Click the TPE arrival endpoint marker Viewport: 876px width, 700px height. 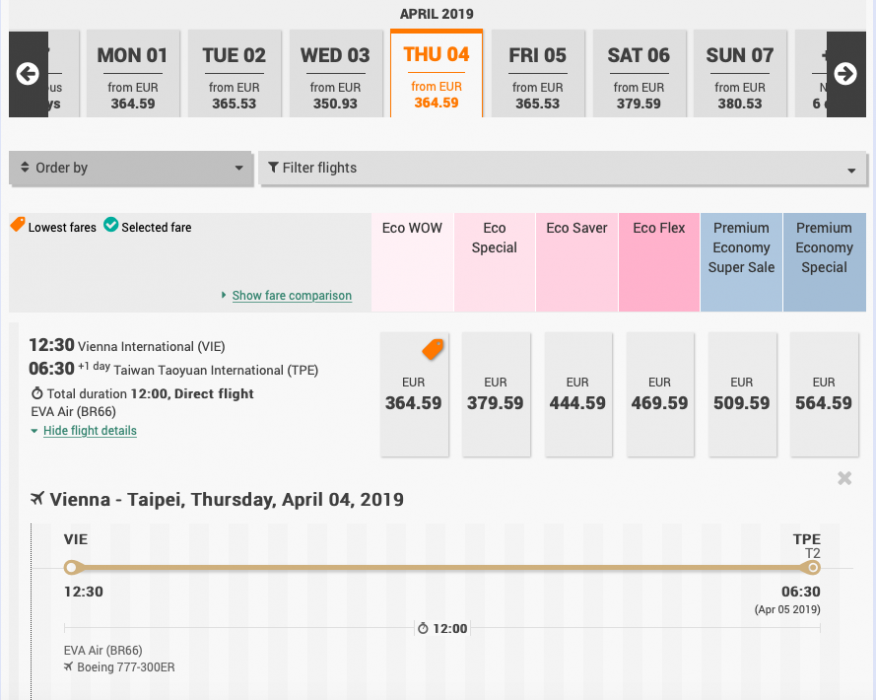[x=813, y=568]
